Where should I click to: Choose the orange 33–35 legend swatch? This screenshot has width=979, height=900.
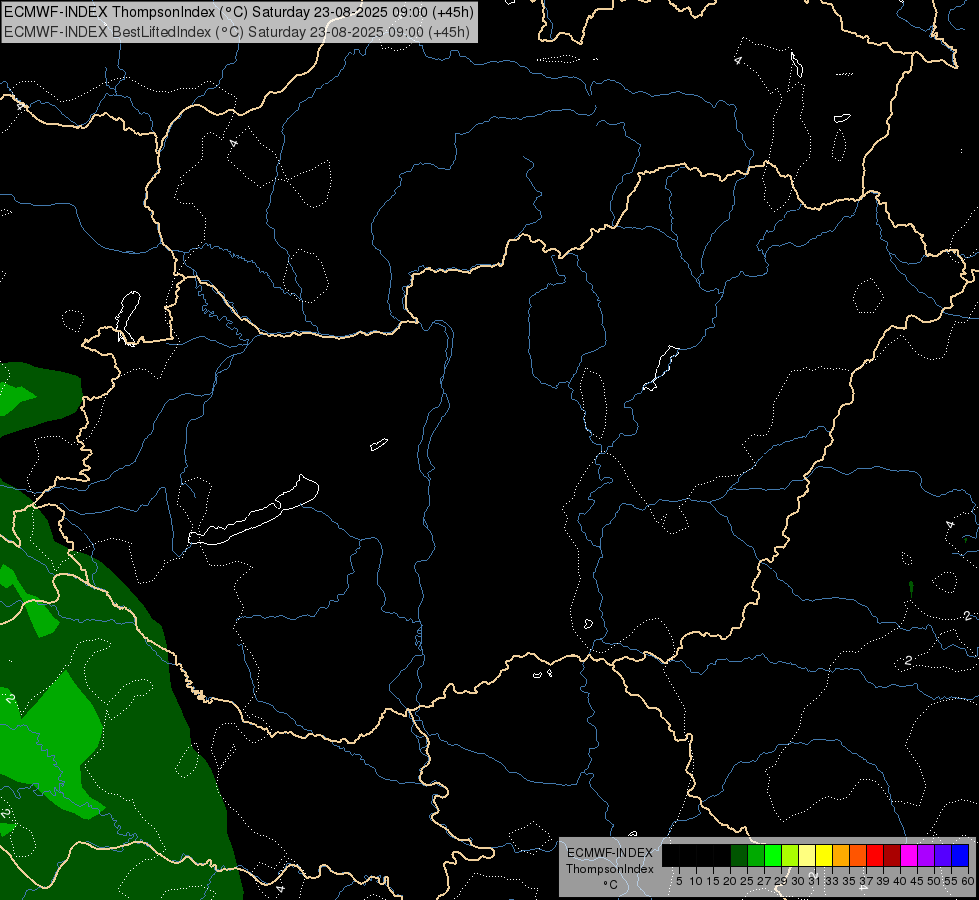tap(841, 855)
